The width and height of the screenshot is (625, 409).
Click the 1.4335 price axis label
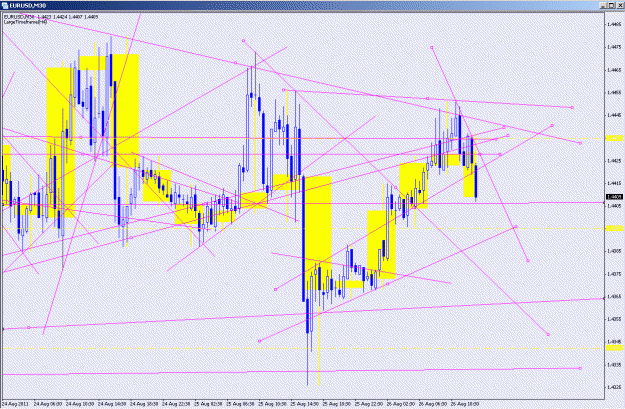[x=614, y=364]
